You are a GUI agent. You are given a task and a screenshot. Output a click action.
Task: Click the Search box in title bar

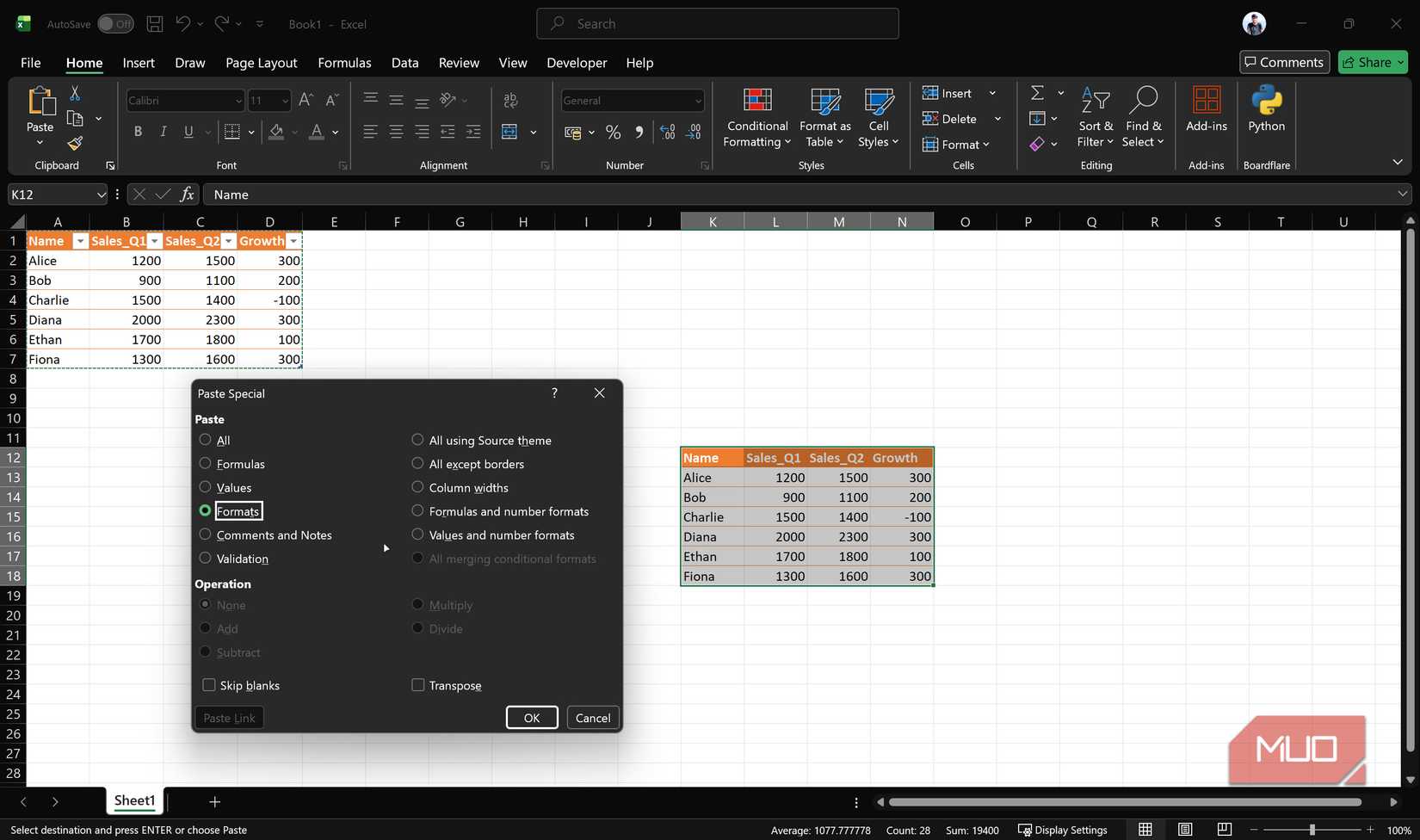tap(718, 24)
